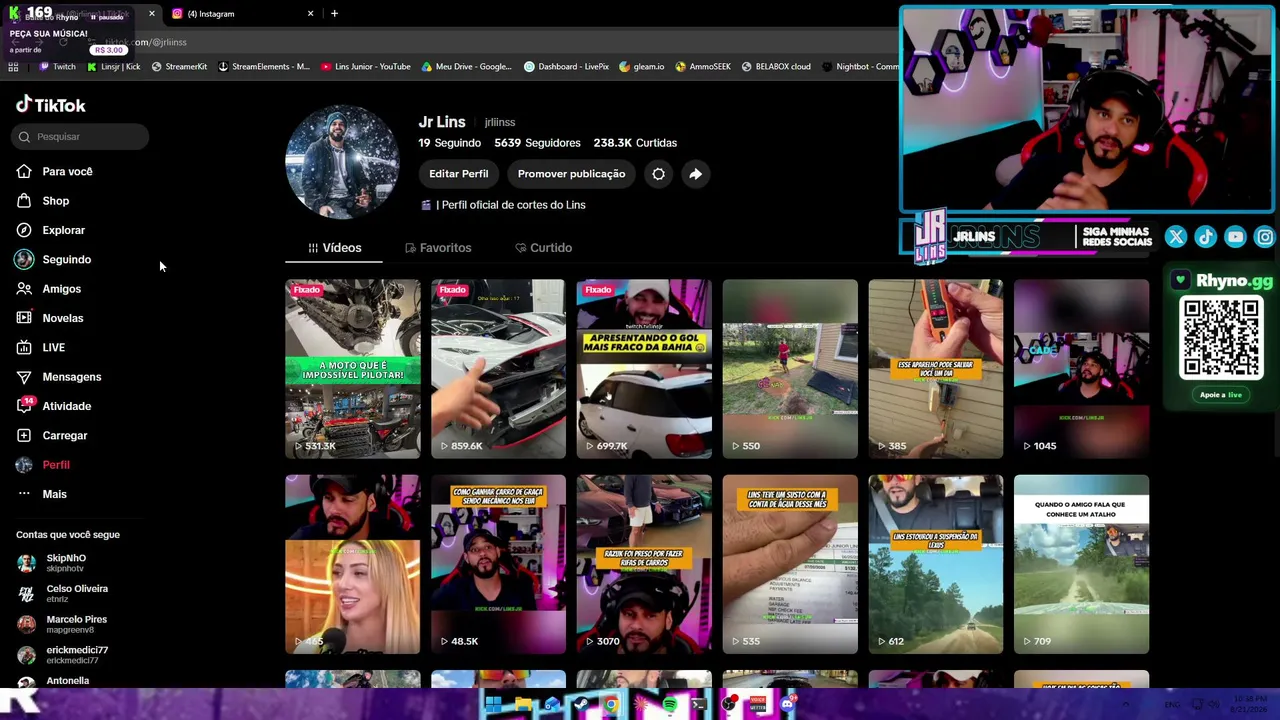Open Novelas in the sidebar
The height and width of the screenshot is (720, 1280).
point(50,318)
